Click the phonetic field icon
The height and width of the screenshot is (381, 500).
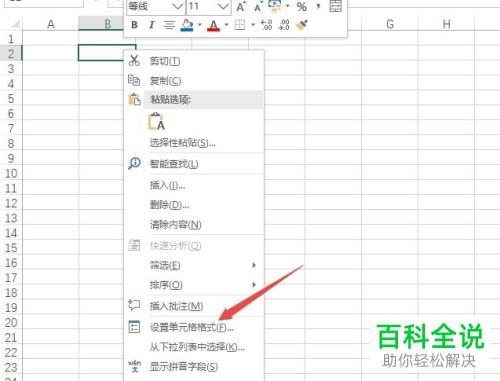134,366
